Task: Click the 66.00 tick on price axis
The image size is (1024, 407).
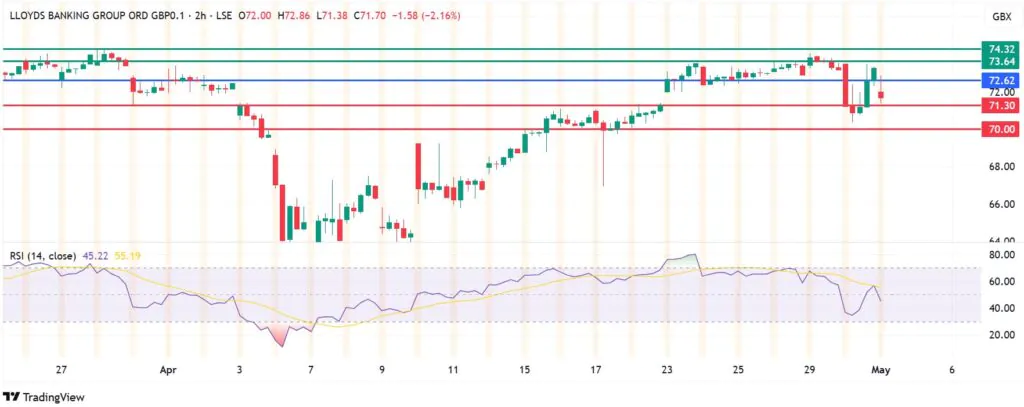Action: pos(1000,204)
